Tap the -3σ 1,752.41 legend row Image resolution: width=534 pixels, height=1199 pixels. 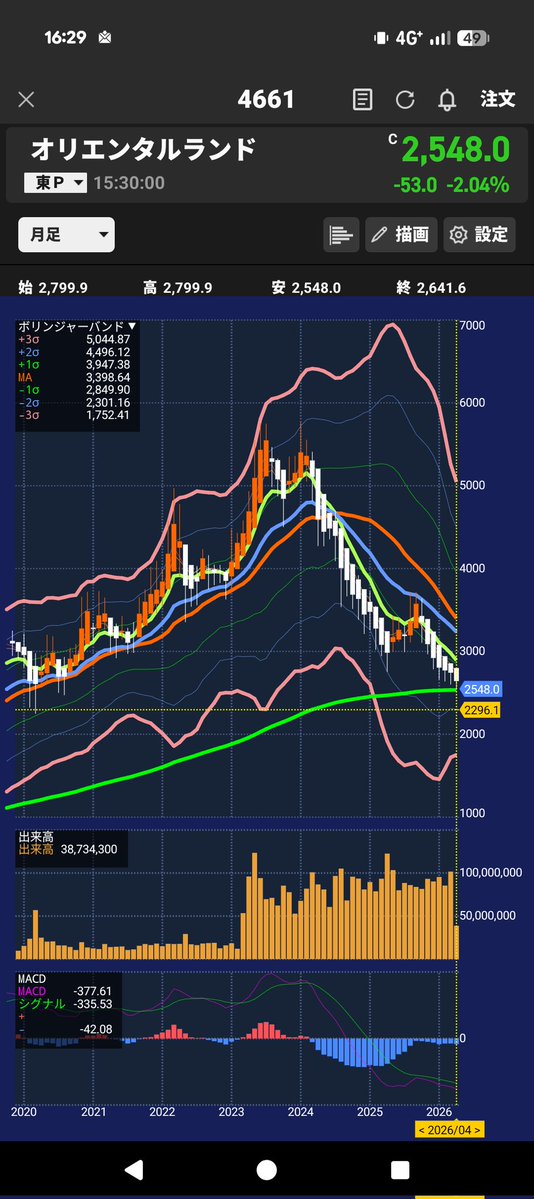pos(74,416)
